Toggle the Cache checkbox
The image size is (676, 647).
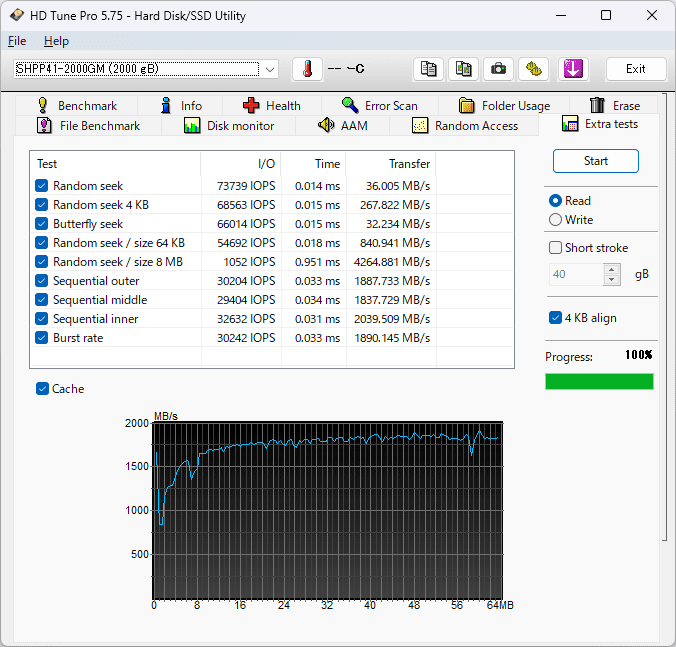click(42, 389)
